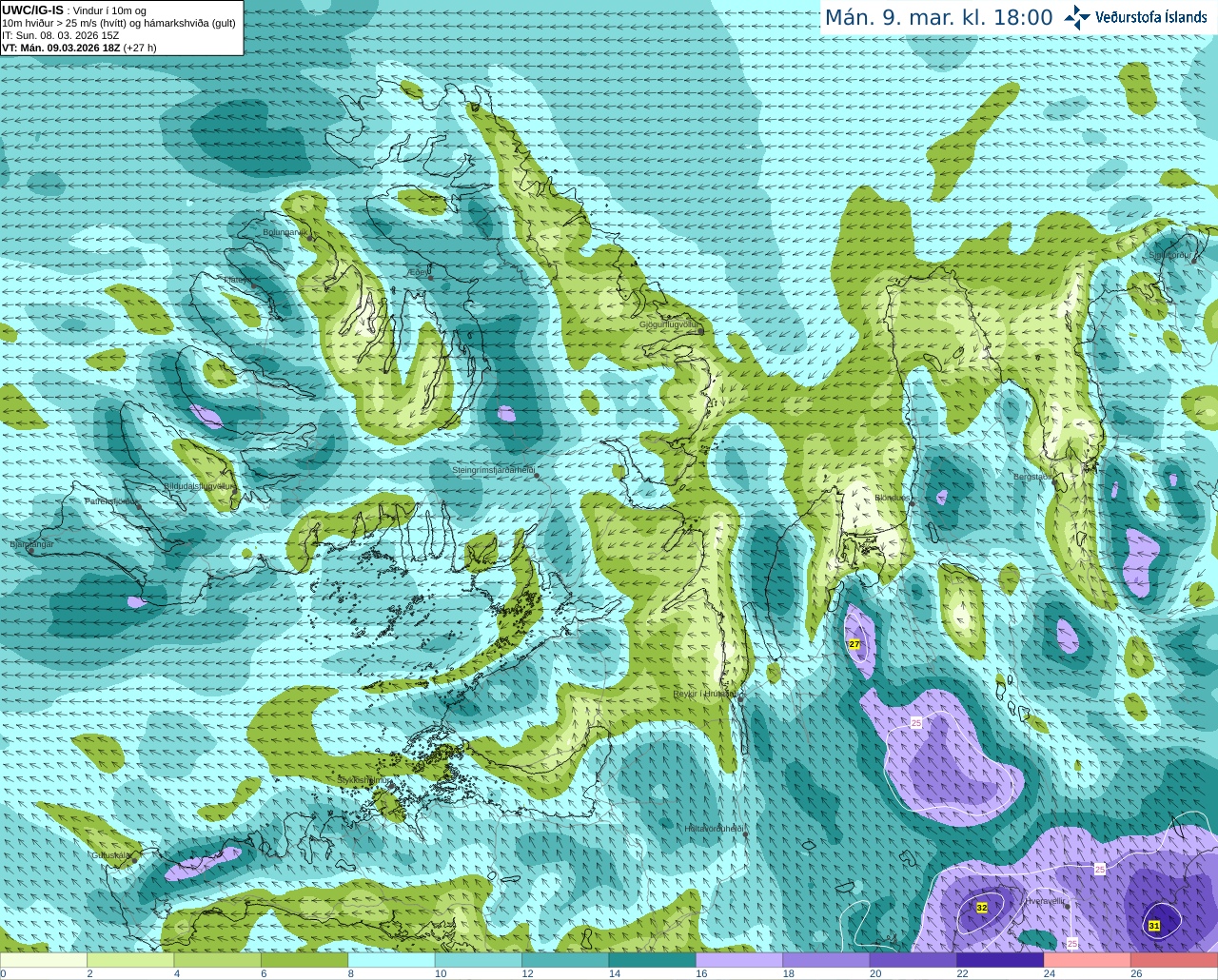This screenshot has width=1218, height=980.
Task: Click the yellow 27 gust marker
Action: [855, 644]
